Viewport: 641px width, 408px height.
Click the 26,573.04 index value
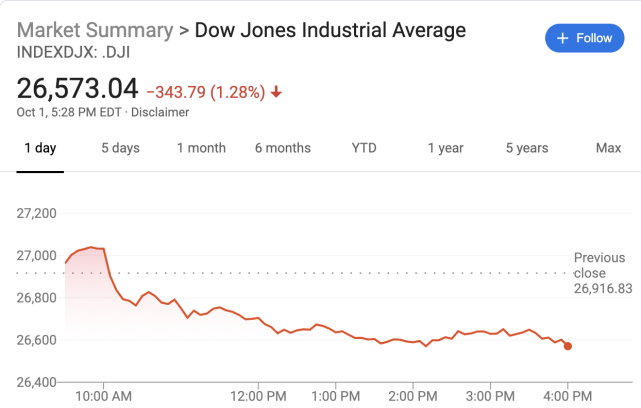pos(77,89)
